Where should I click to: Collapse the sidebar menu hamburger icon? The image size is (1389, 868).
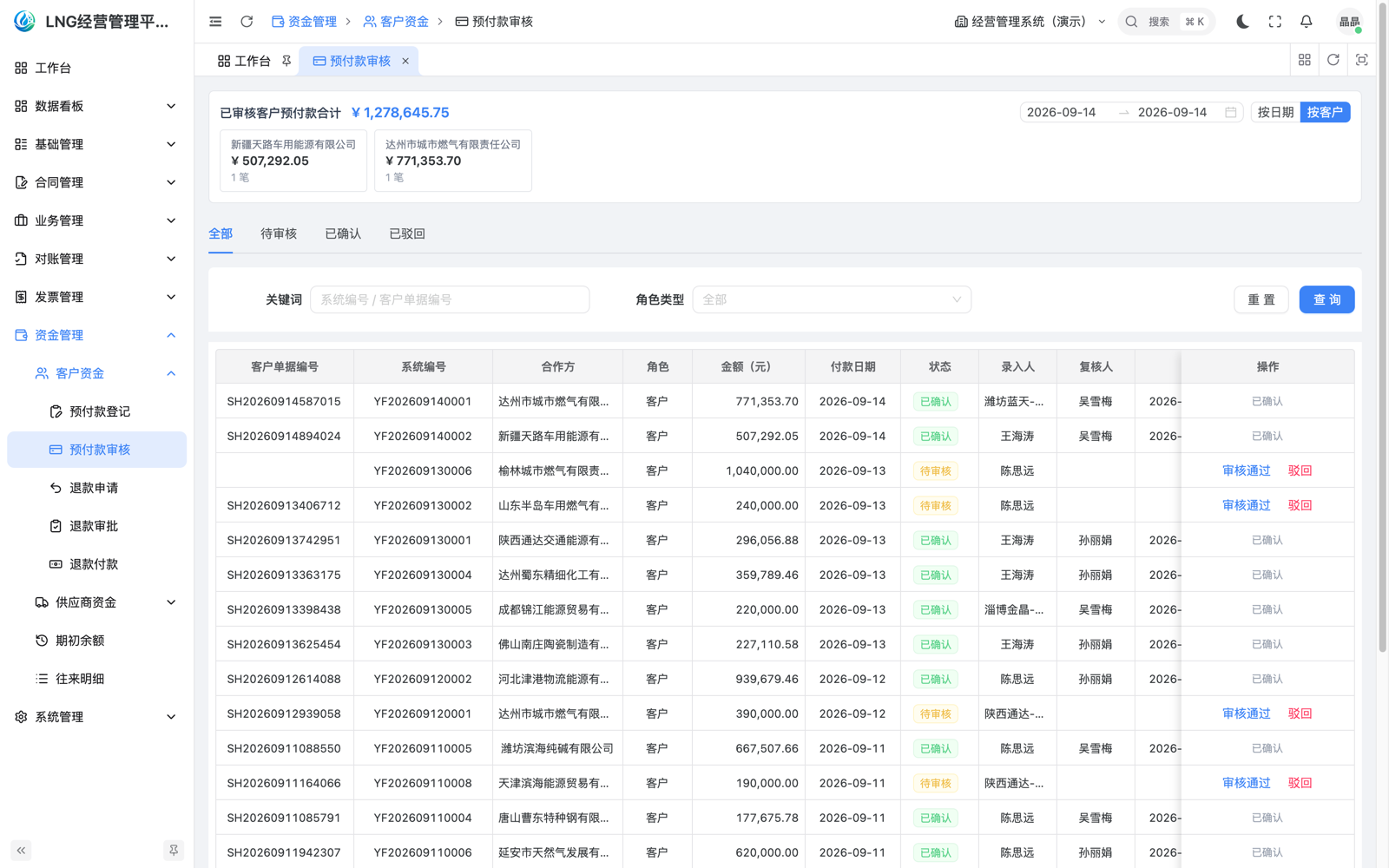tap(215, 22)
